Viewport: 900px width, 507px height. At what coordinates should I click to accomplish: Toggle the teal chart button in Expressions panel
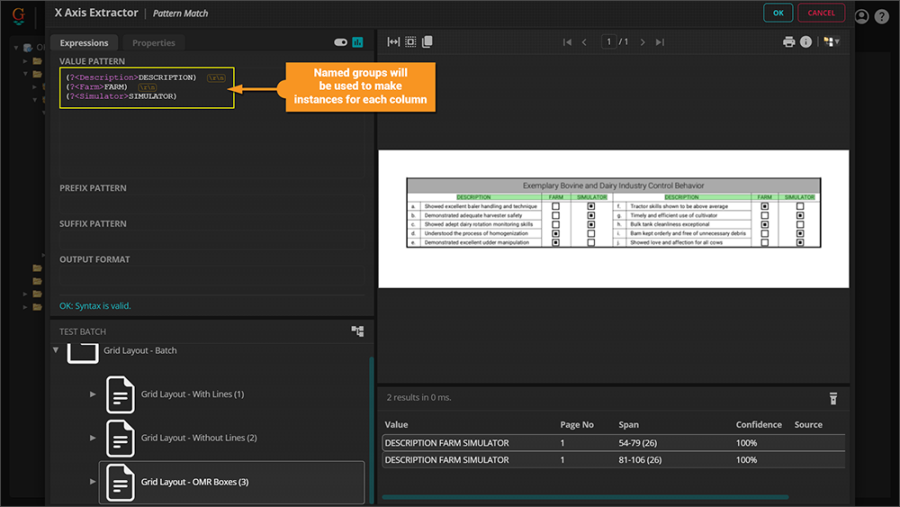[x=358, y=43]
